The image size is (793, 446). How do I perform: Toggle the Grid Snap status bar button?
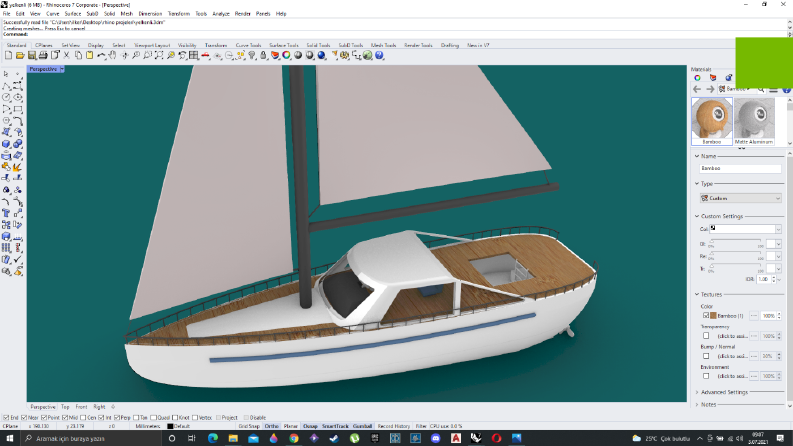[x=249, y=426]
